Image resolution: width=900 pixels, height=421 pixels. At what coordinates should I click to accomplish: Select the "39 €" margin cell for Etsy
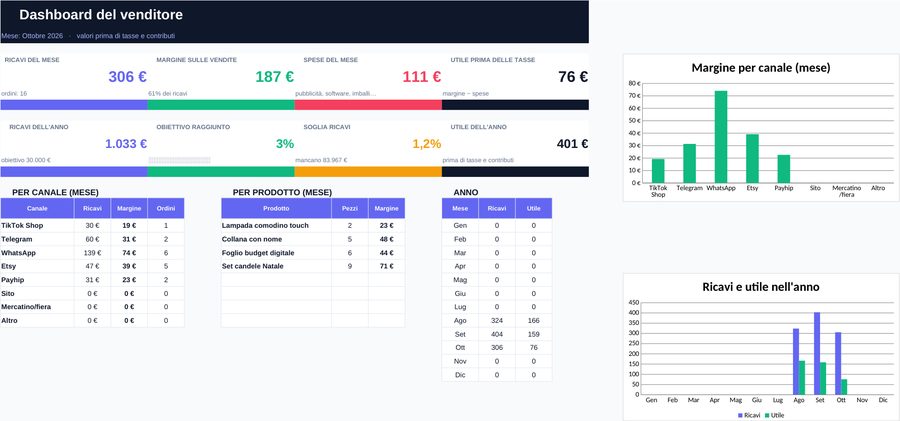click(129, 266)
